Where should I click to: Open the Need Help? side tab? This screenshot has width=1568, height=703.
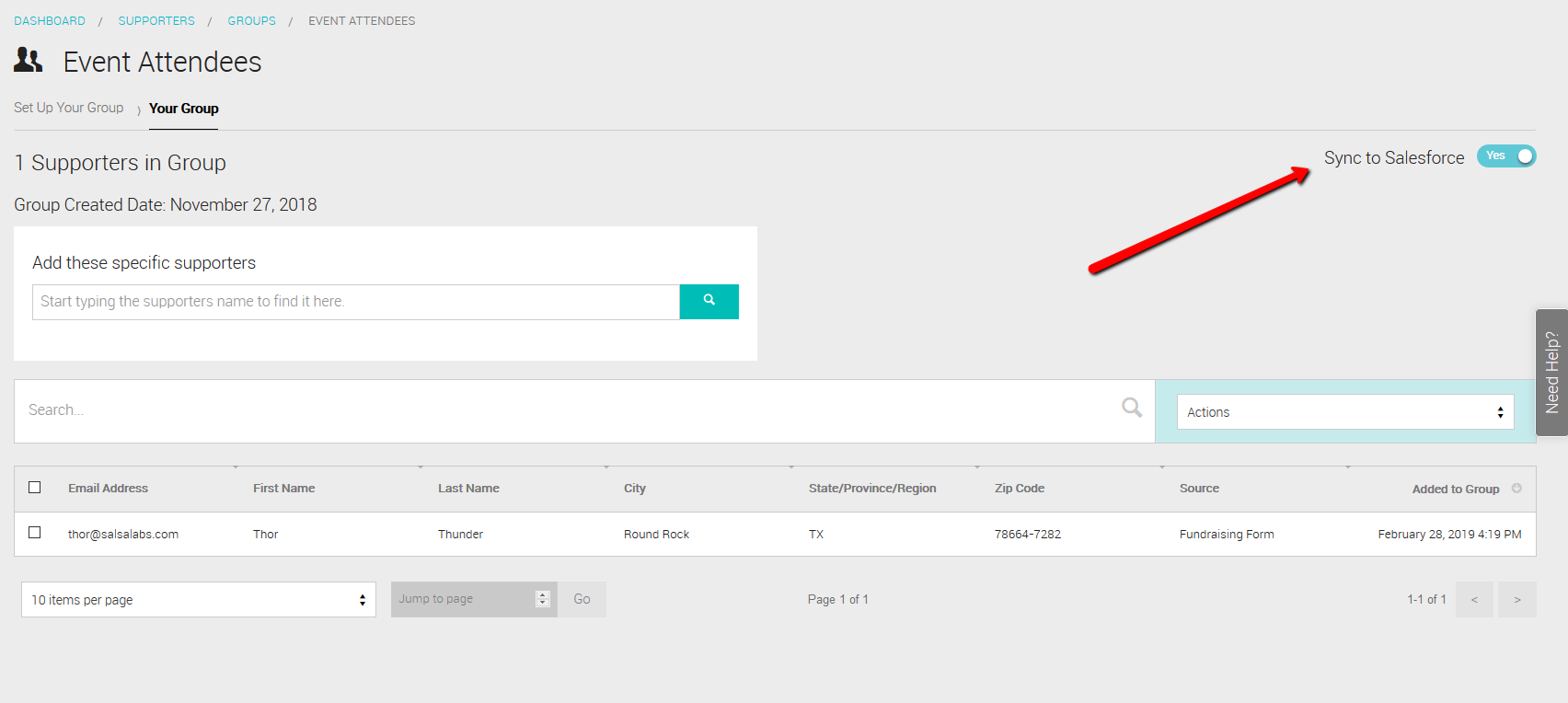(1552, 372)
